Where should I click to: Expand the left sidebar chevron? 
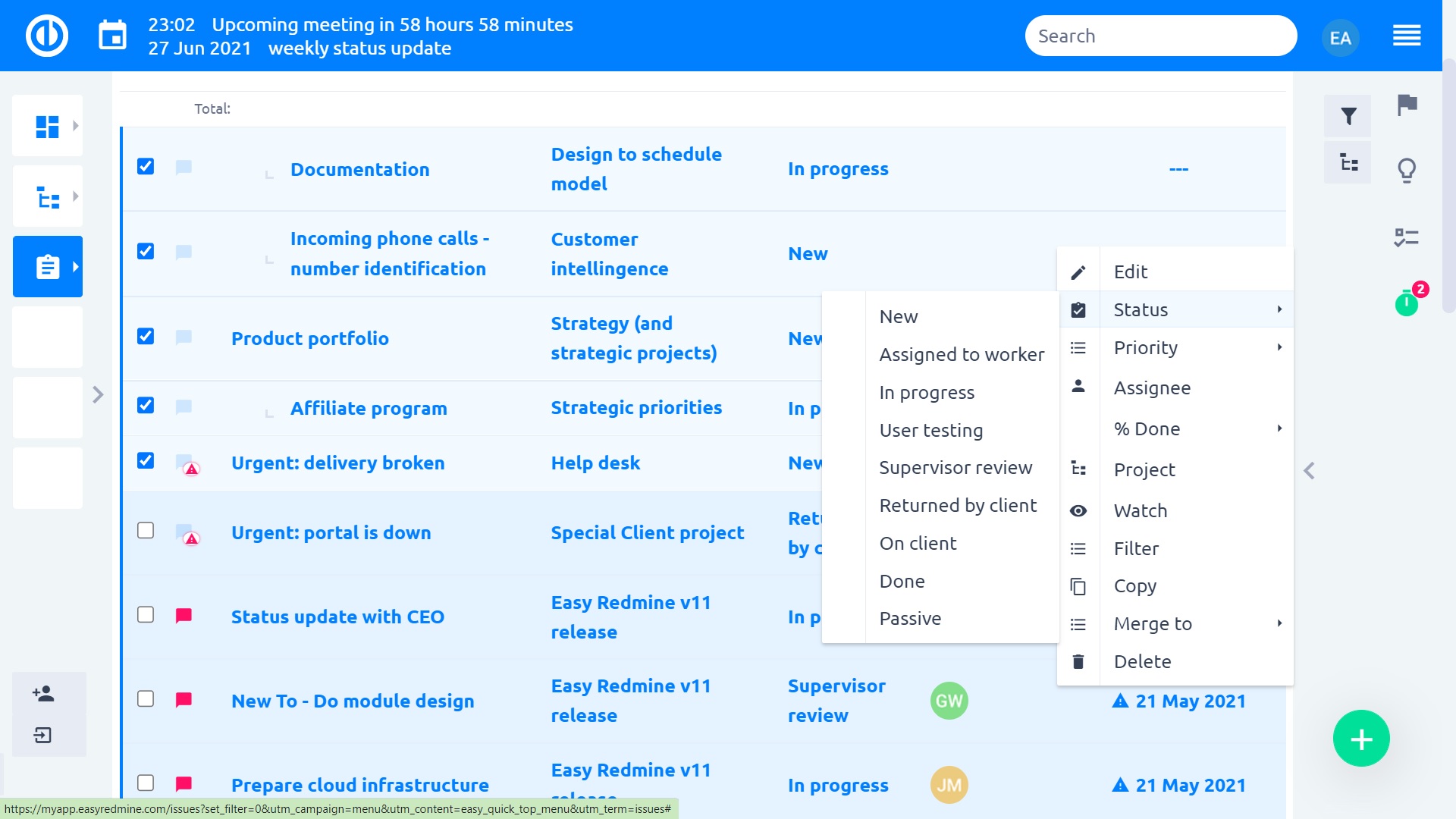[98, 395]
